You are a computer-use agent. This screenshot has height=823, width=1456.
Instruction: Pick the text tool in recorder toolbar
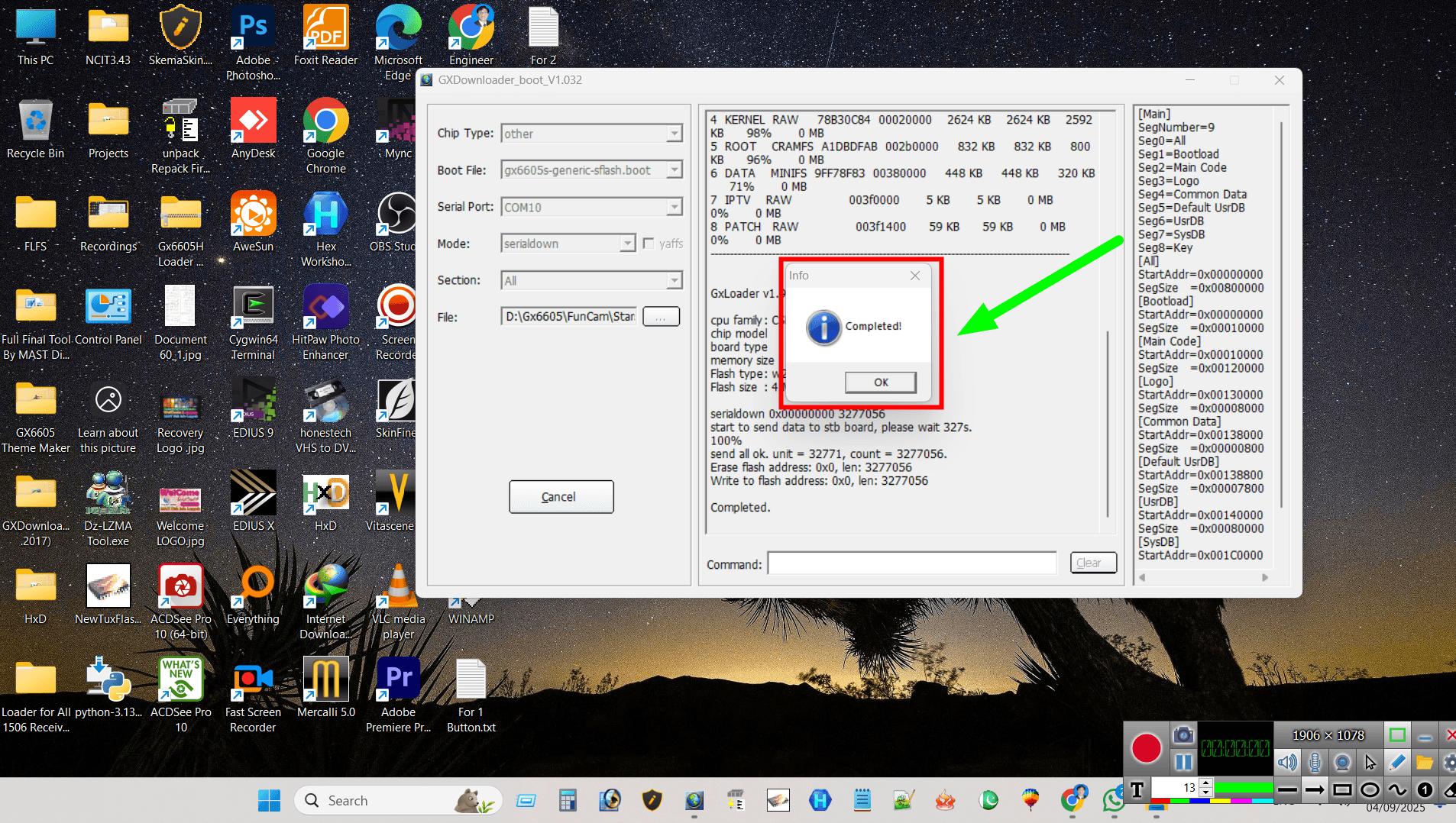[1137, 789]
